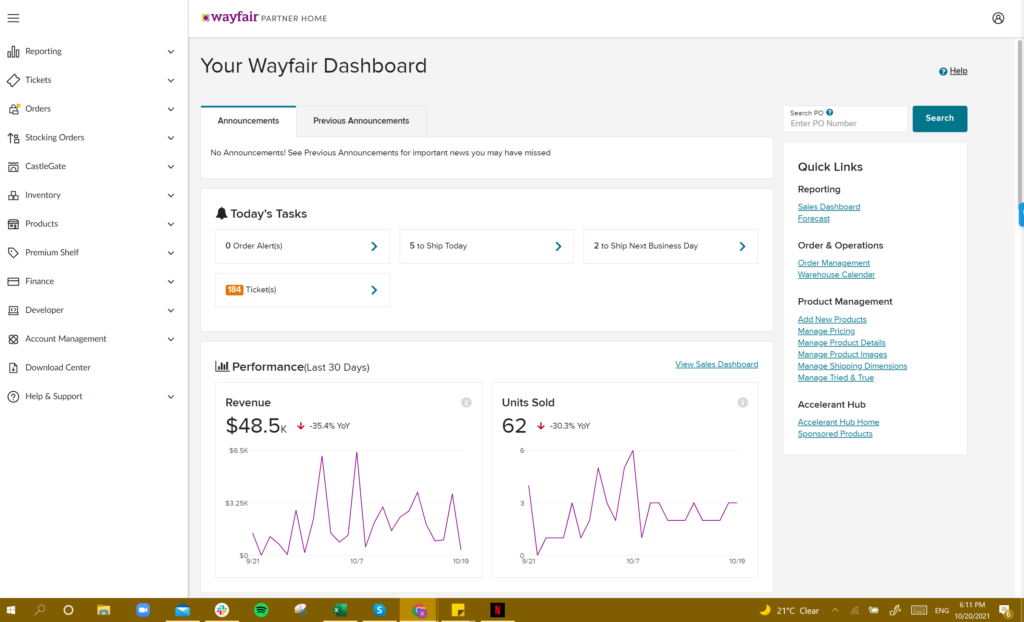Screen dimensions: 1024x622
Task: Open the hamburger menu icon
Action: pos(13,18)
